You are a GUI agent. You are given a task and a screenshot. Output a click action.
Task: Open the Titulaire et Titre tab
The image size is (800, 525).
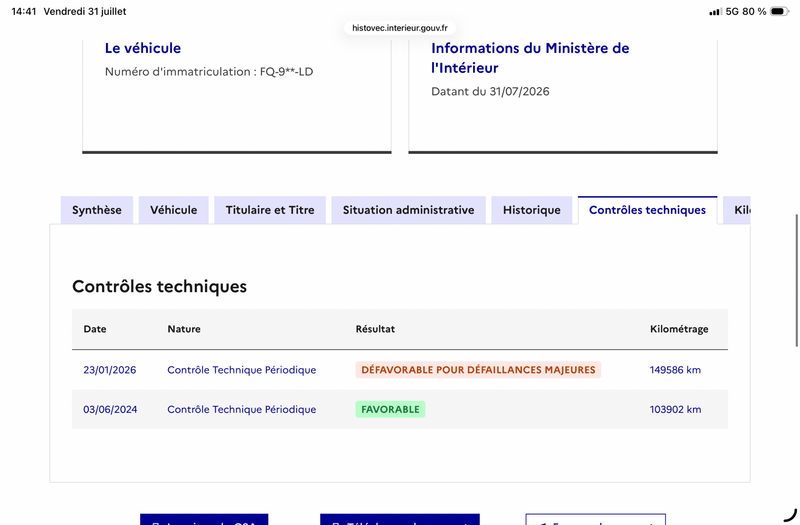[270, 210]
